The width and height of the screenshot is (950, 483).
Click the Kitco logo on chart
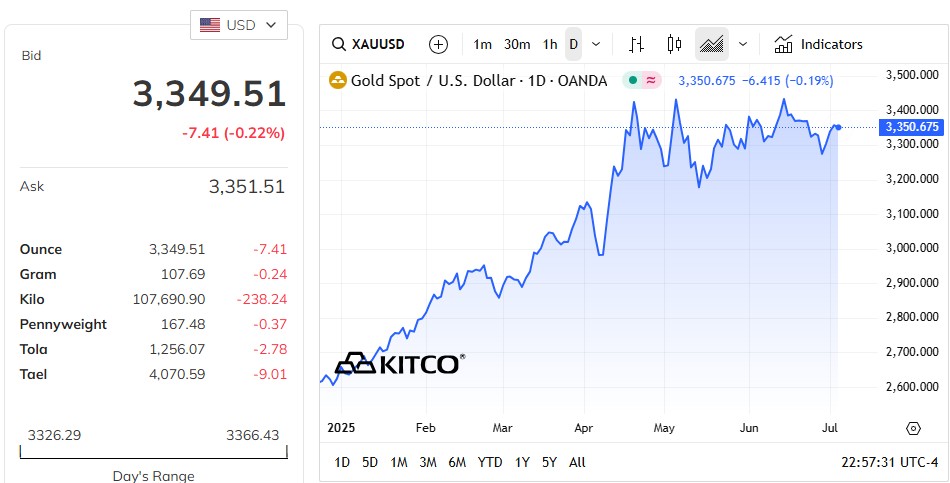pos(397,363)
